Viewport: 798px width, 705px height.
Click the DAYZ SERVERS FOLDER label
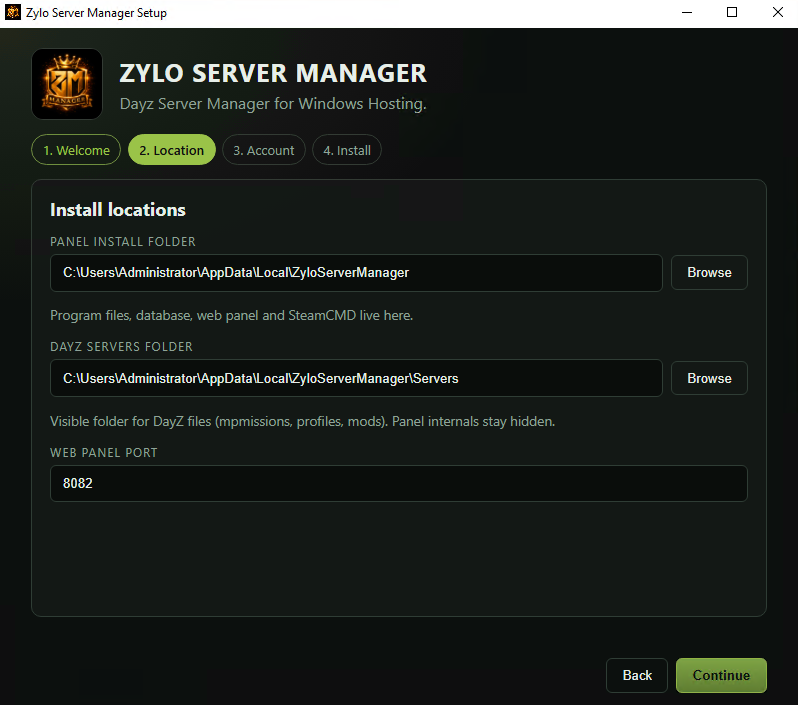[121, 347]
